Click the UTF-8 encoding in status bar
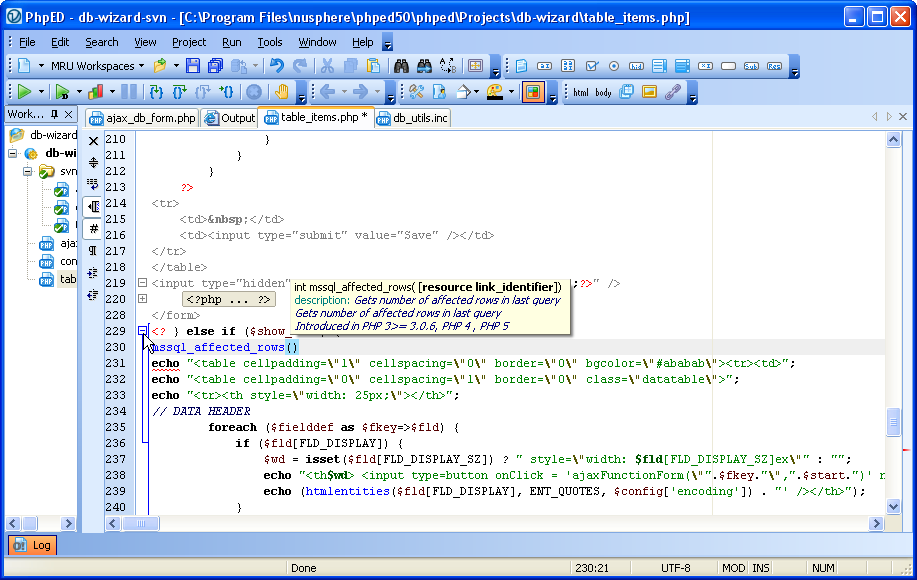 coord(675,568)
